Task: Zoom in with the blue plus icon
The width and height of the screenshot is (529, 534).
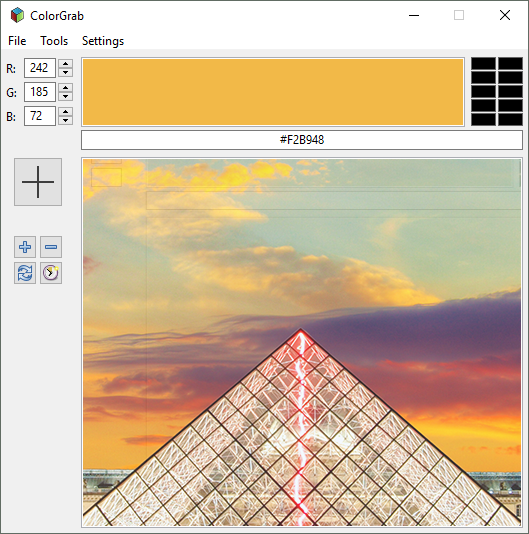Action: pos(25,247)
